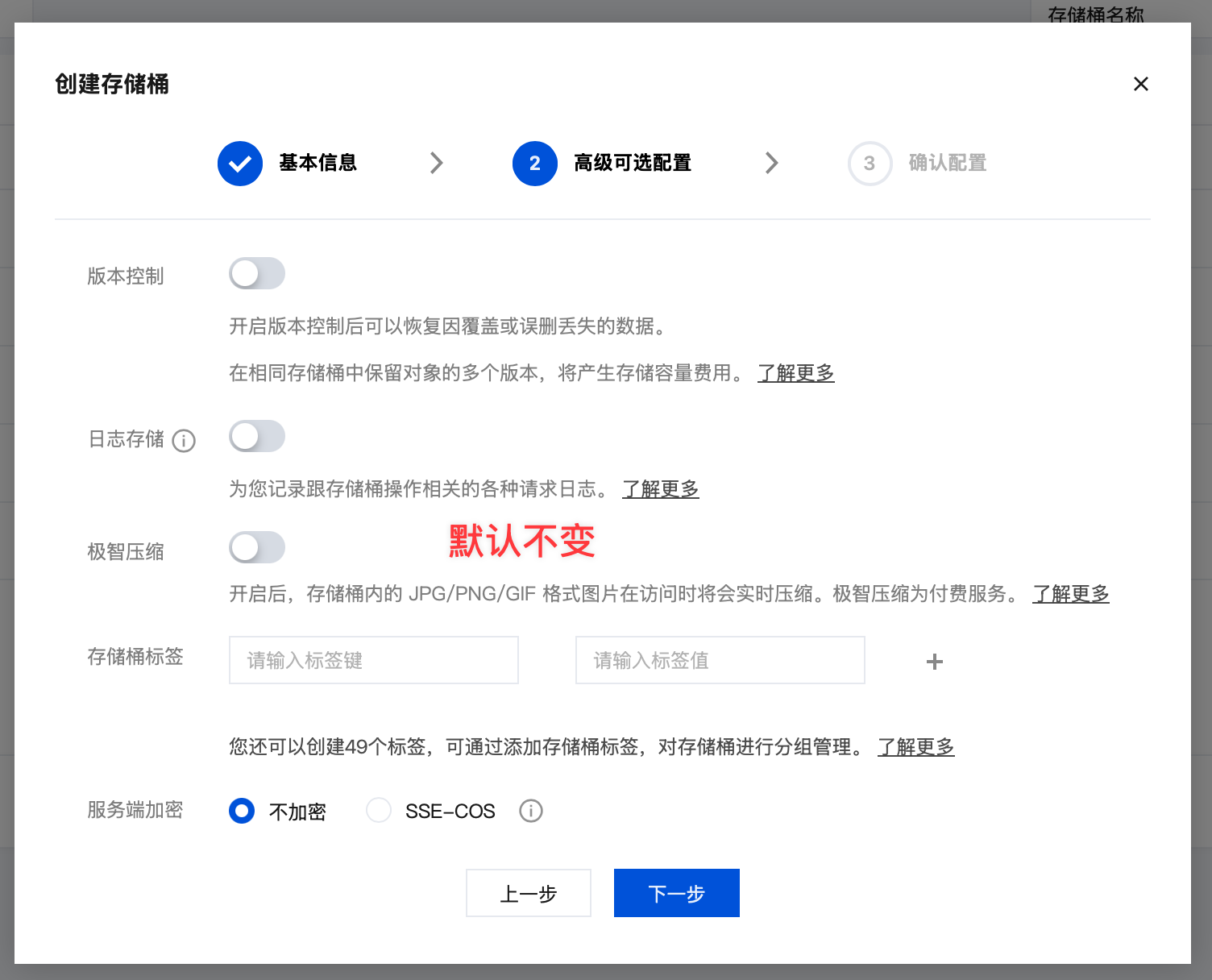The height and width of the screenshot is (980, 1212).
Task: Click the add tag plus icon
Action: [935, 662]
